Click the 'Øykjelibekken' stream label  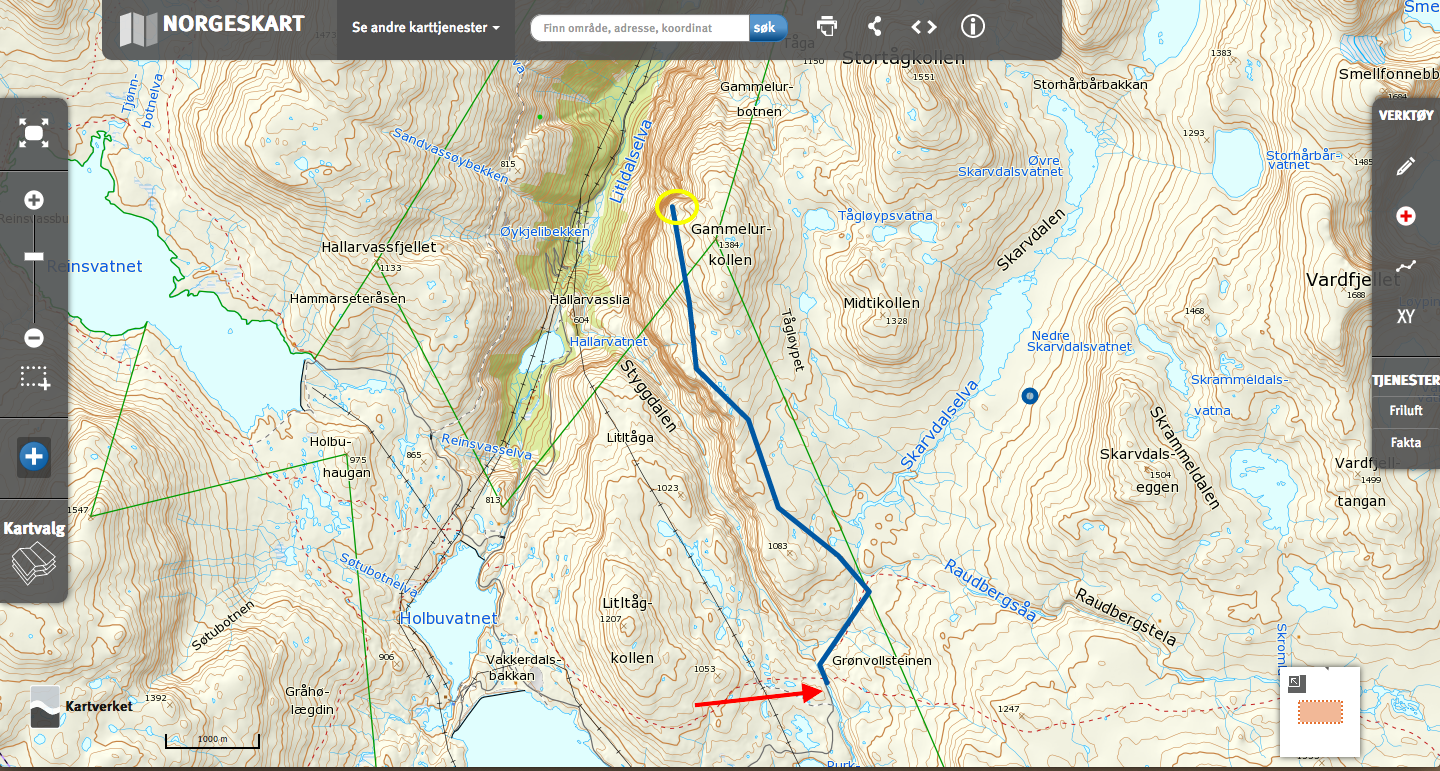click(x=545, y=231)
